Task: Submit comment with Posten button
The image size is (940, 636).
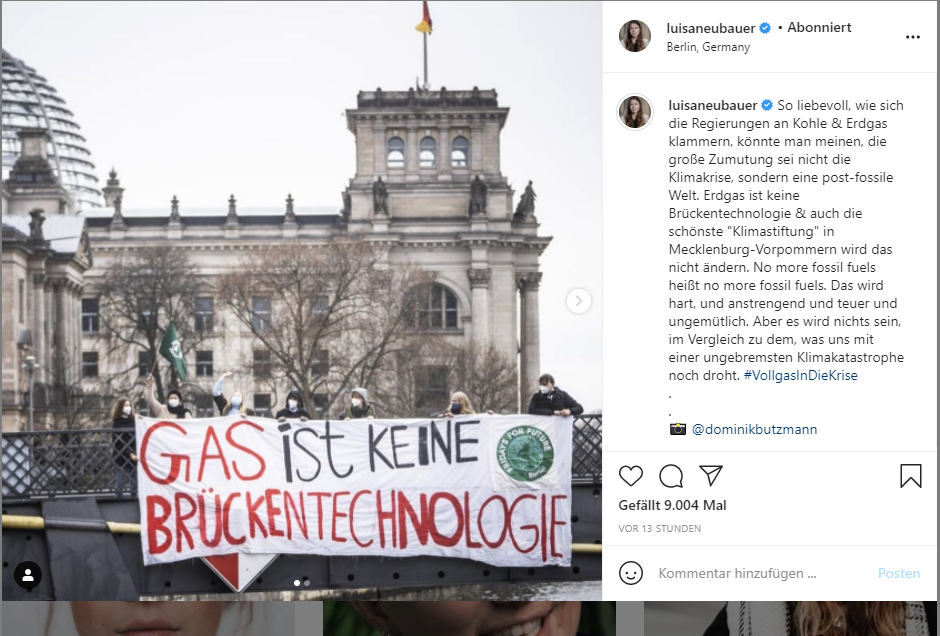Action: tap(899, 573)
